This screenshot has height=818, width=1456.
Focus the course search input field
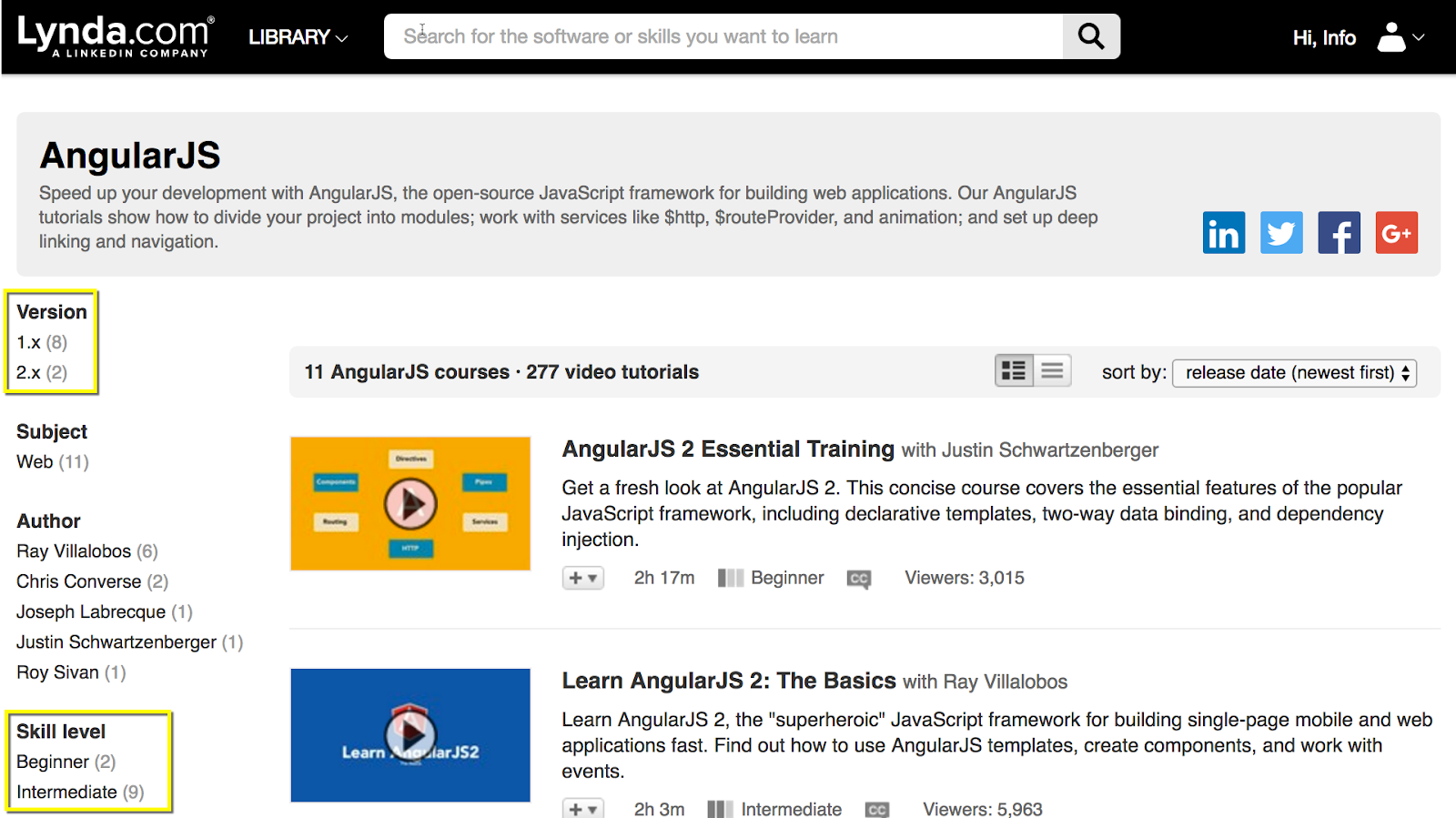723,36
